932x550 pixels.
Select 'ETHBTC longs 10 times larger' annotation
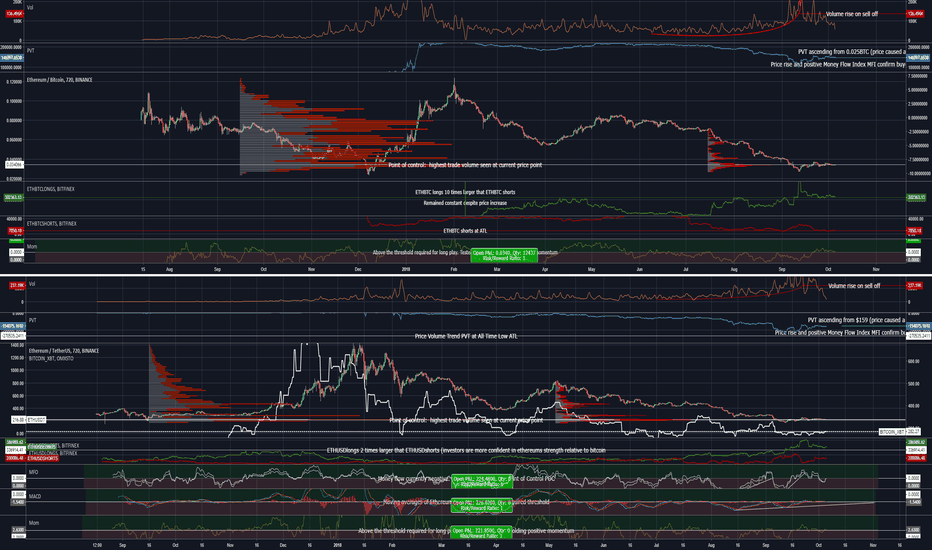[x=465, y=192]
